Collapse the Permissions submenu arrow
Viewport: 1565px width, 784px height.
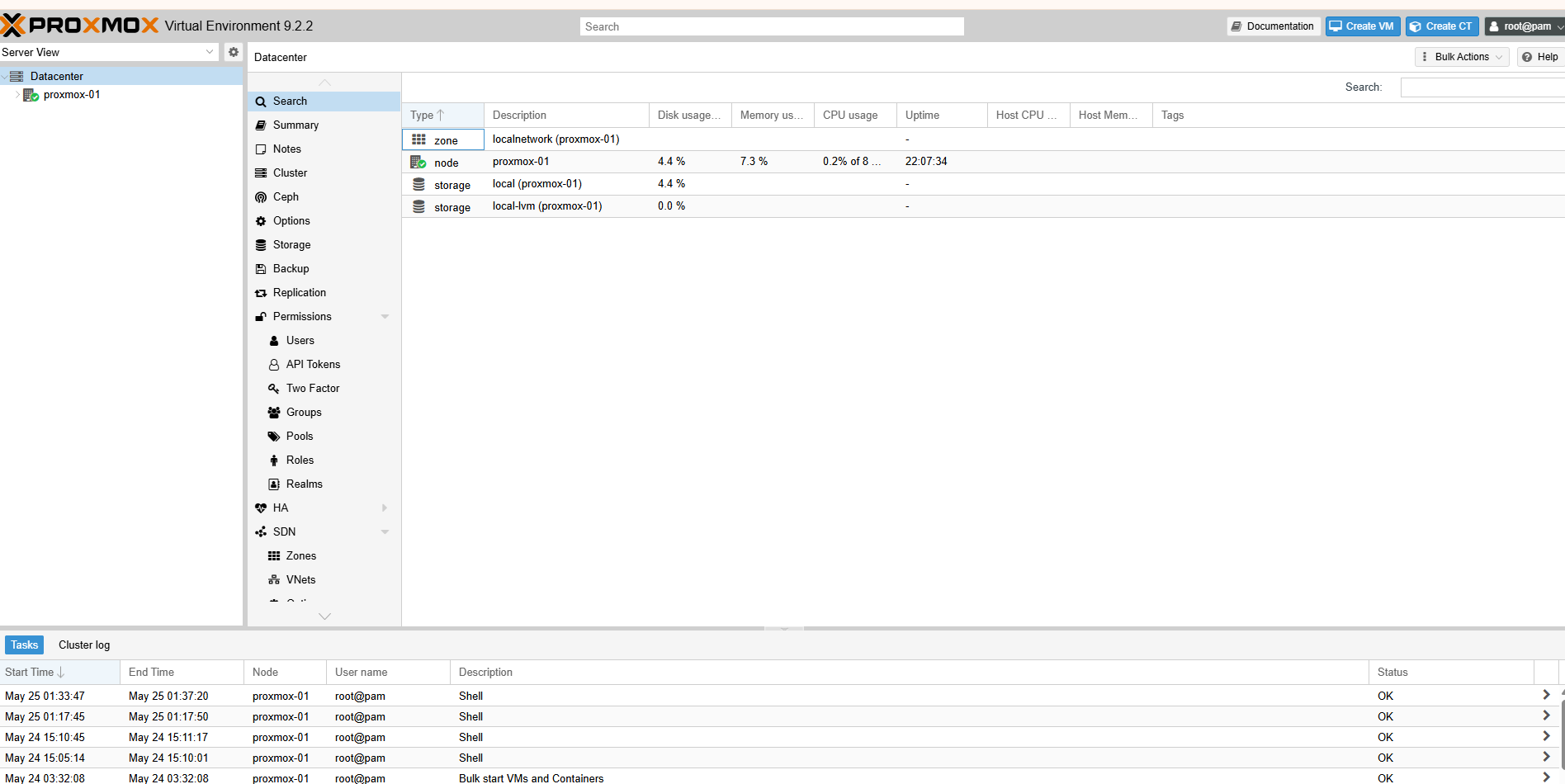tap(385, 317)
